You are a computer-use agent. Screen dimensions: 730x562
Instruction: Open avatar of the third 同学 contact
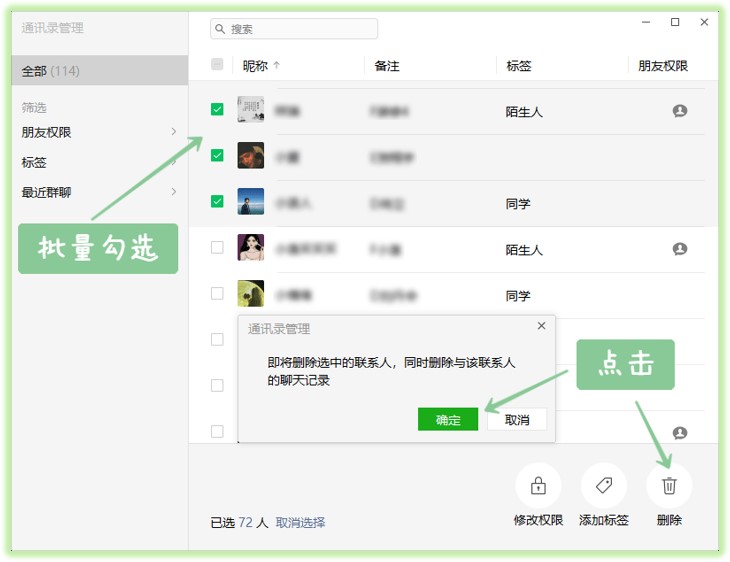[x=250, y=201]
